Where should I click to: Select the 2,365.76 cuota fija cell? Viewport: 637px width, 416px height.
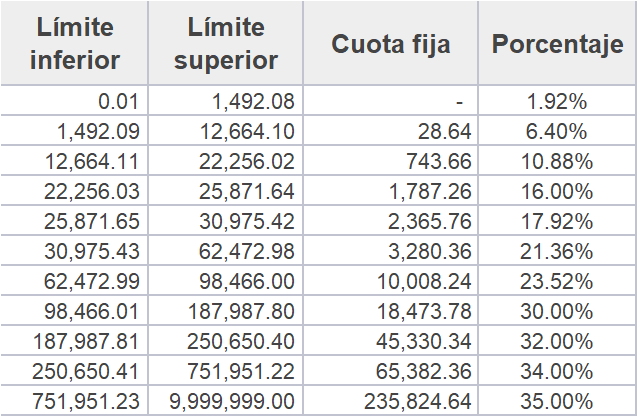(x=390, y=221)
